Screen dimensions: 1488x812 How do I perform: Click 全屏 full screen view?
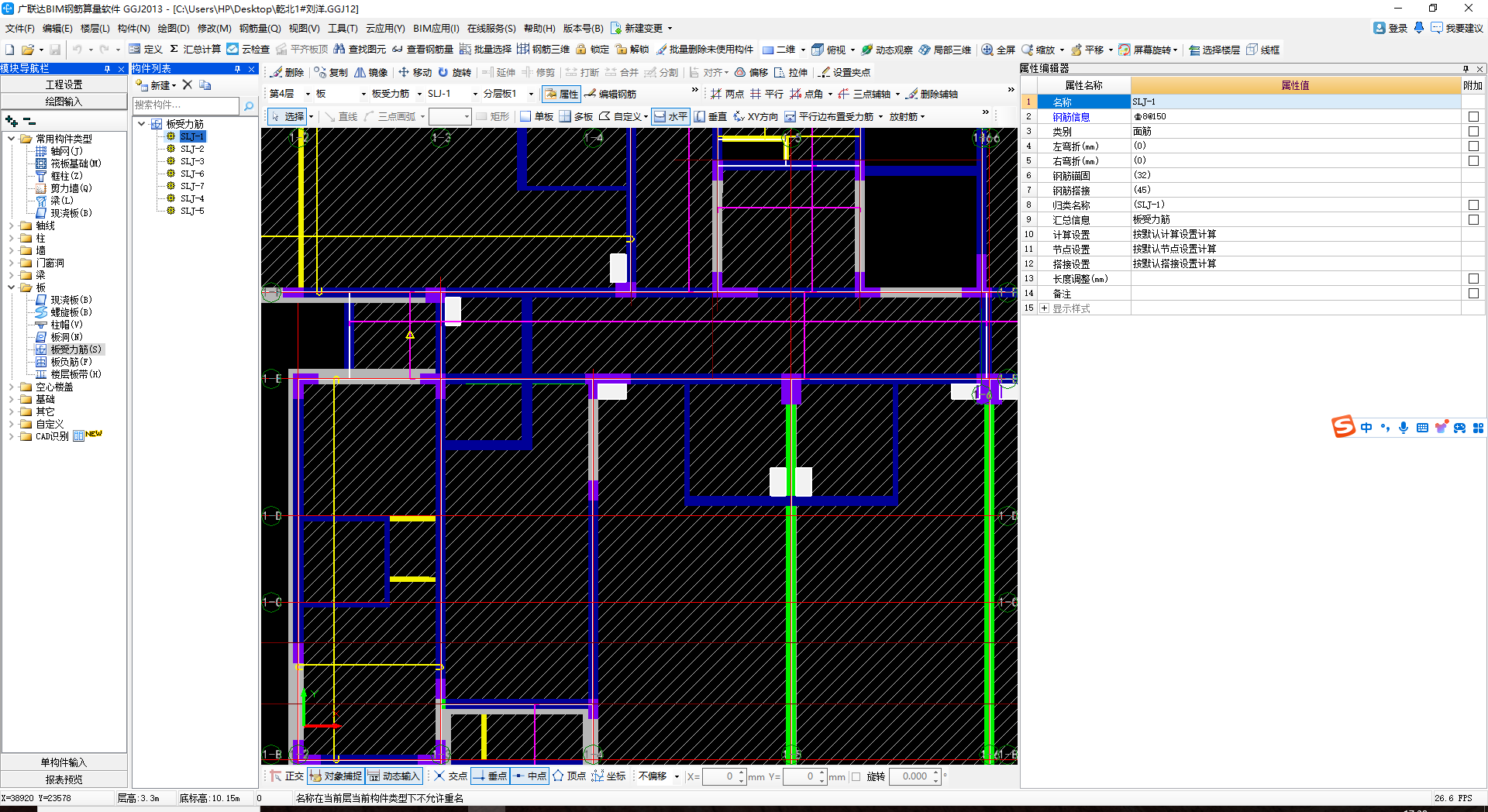[x=998, y=50]
